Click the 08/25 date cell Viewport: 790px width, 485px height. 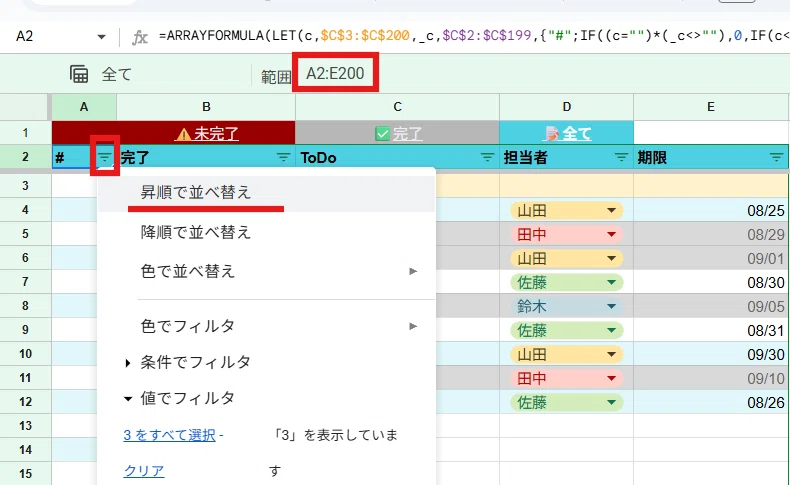[711, 210]
